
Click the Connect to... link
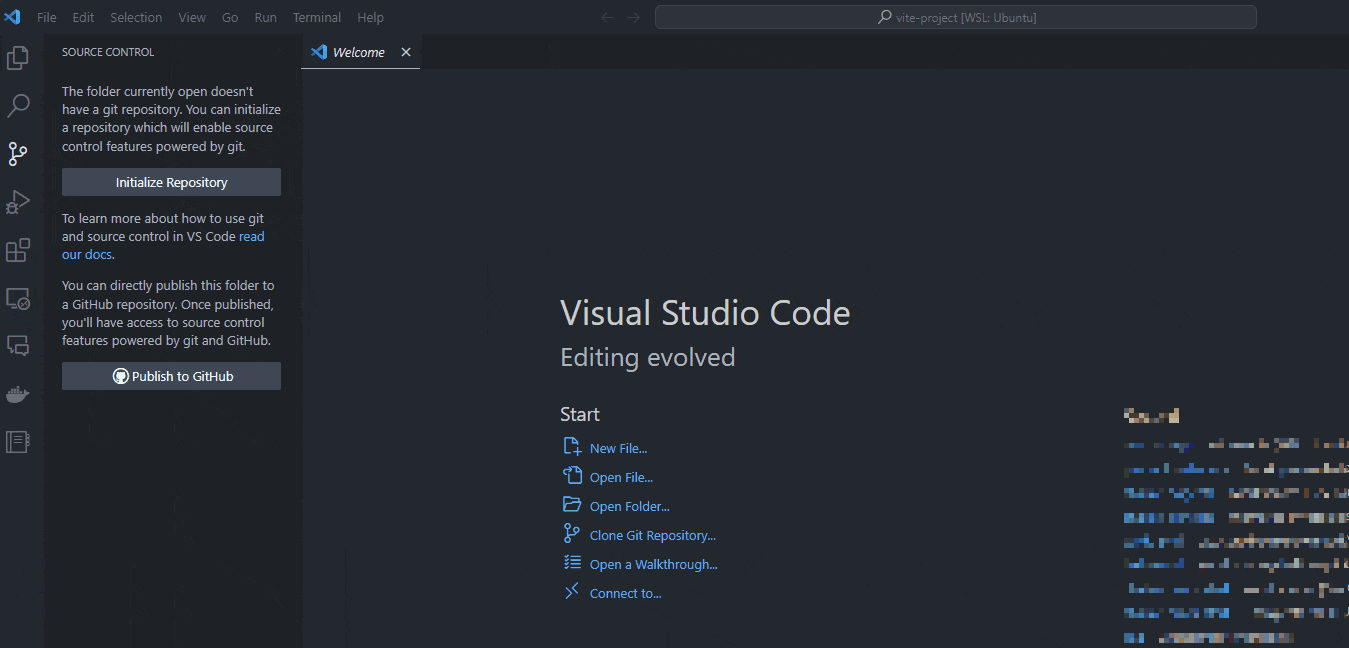click(626, 593)
